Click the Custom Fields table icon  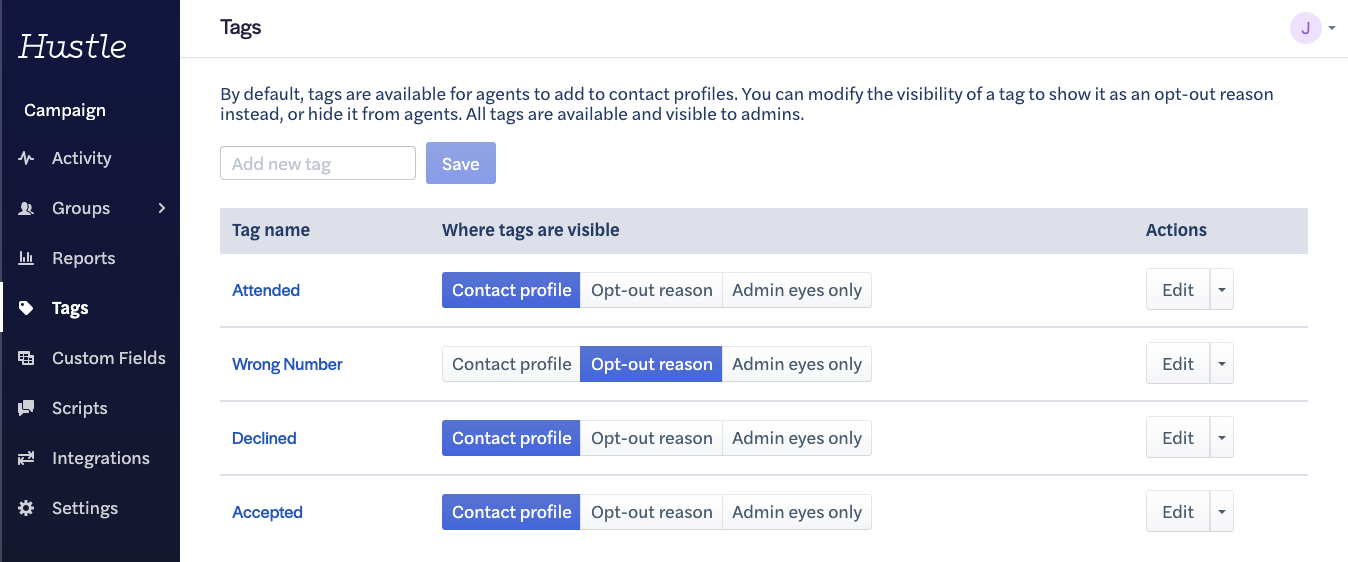(26, 358)
